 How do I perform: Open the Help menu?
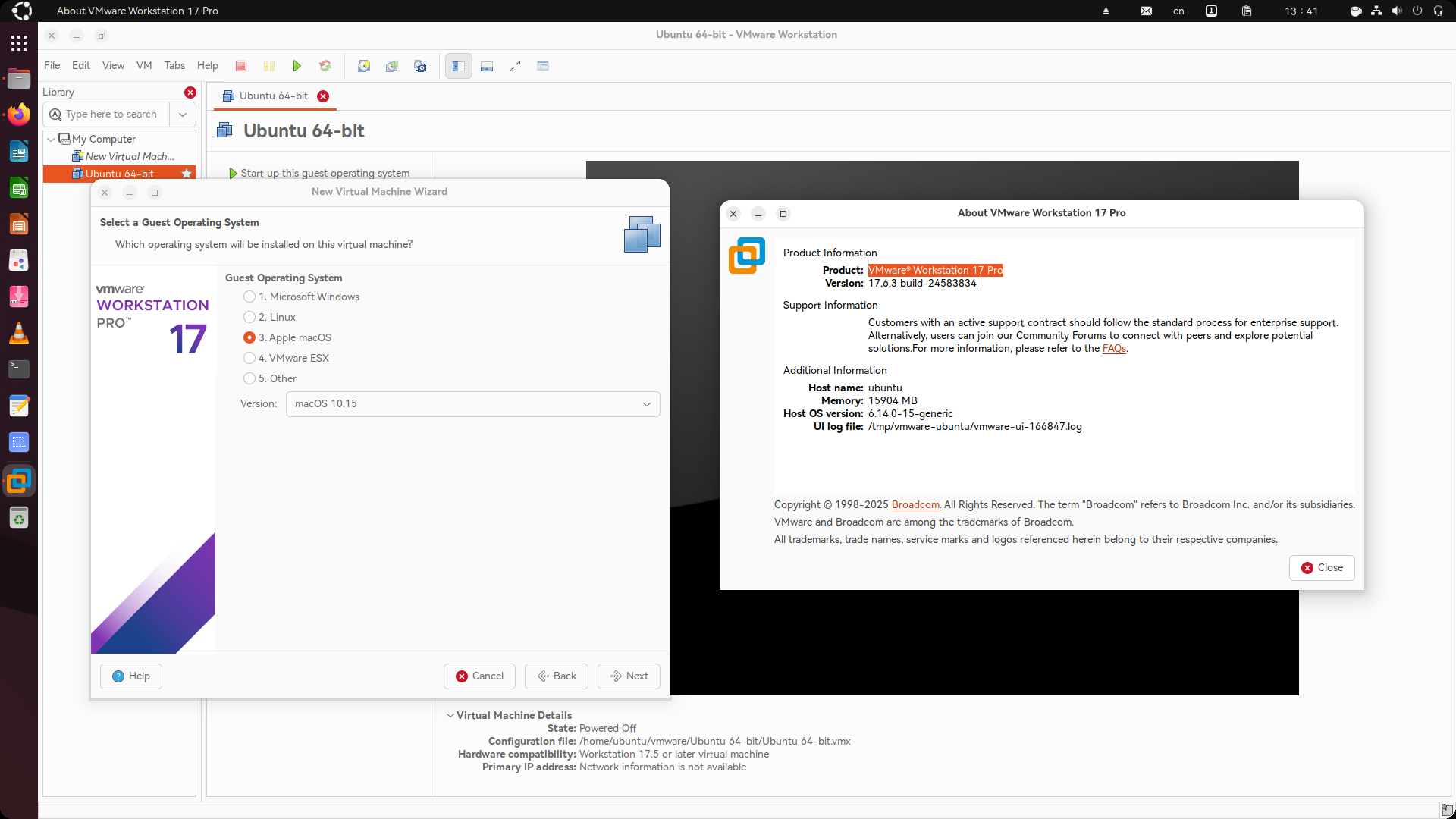point(208,66)
